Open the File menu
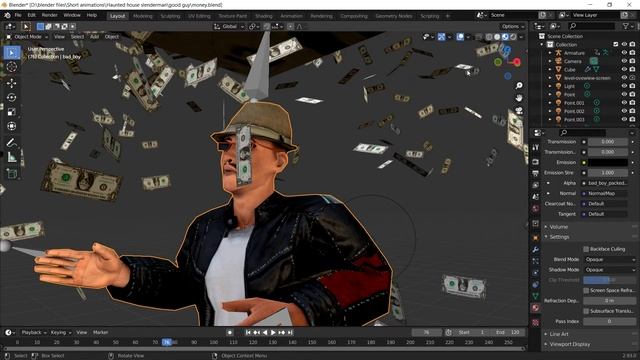Image resolution: width=640 pixels, height=360 pixels. [18, 15]
